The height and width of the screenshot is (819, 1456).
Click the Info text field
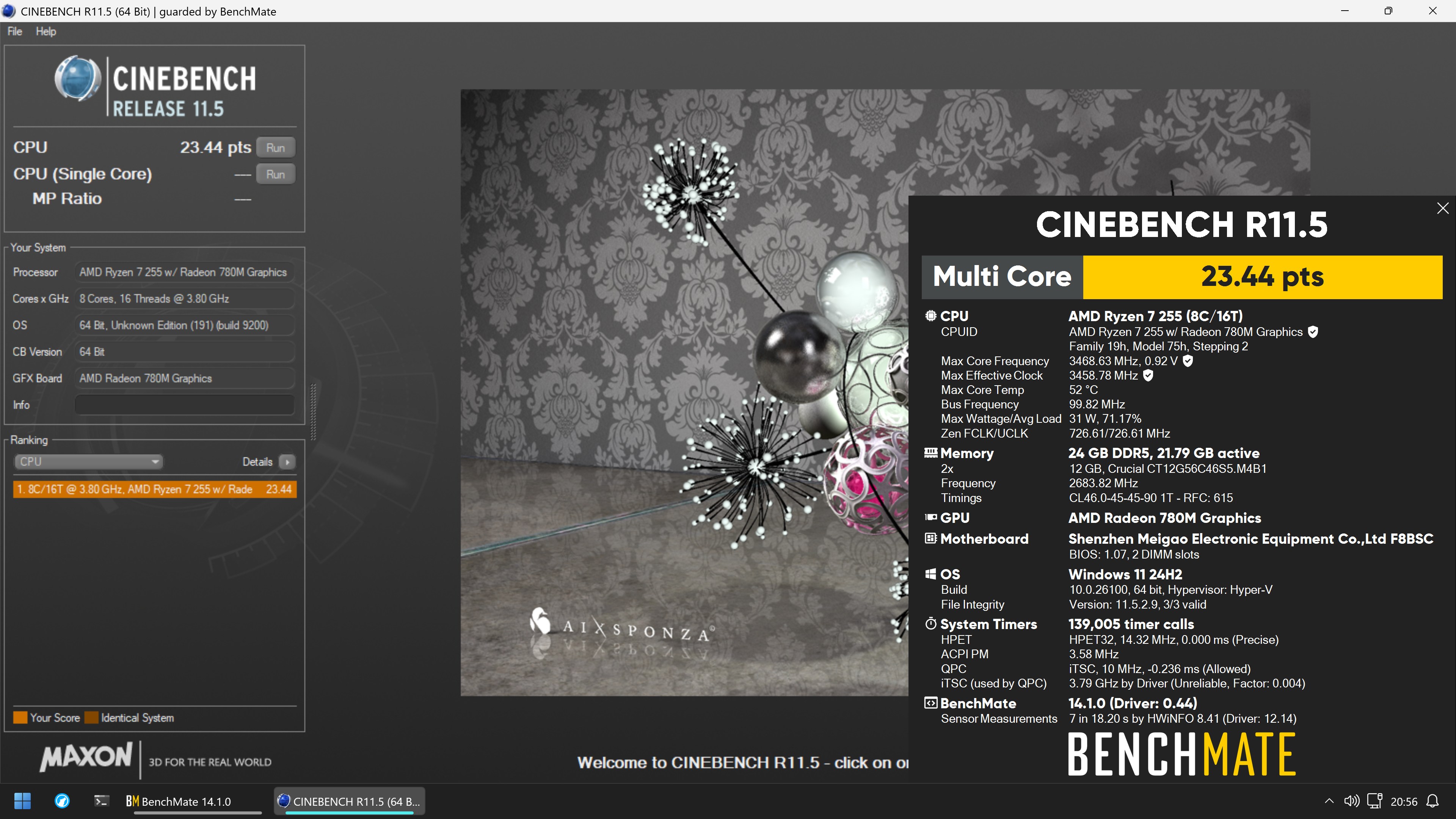[184, 405]
